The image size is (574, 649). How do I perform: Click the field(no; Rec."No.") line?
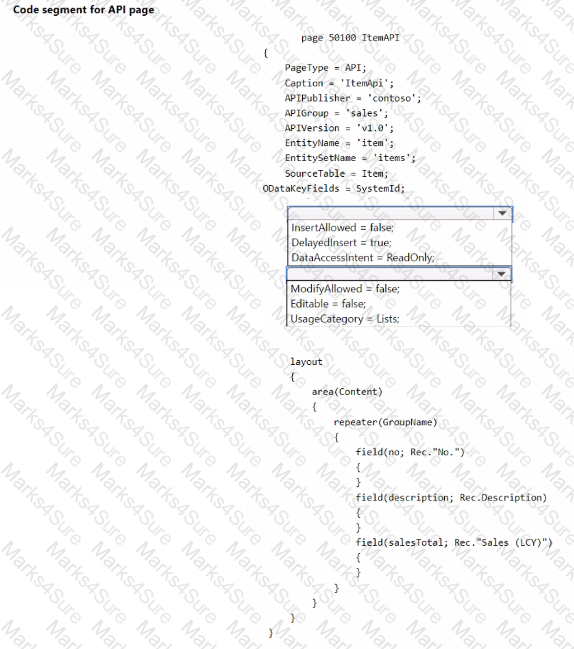pos(410,452)
